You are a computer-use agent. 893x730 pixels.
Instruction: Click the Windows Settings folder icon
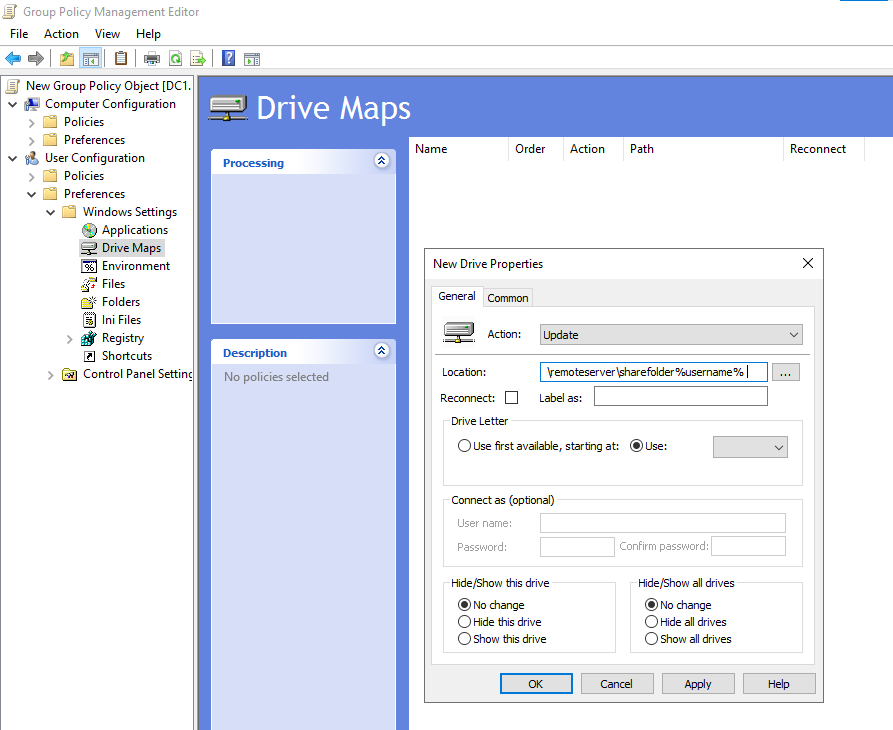tap(69, 212)
